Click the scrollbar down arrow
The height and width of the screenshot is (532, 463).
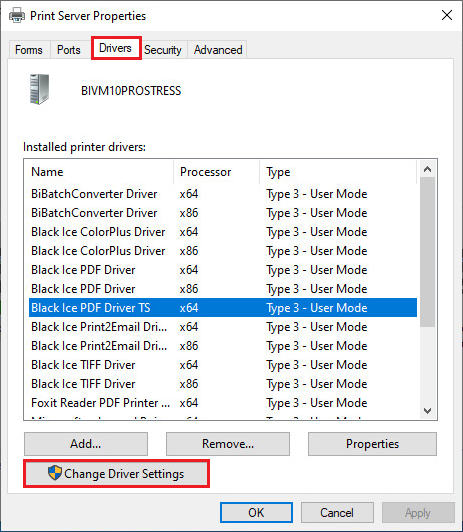[427, 411]
